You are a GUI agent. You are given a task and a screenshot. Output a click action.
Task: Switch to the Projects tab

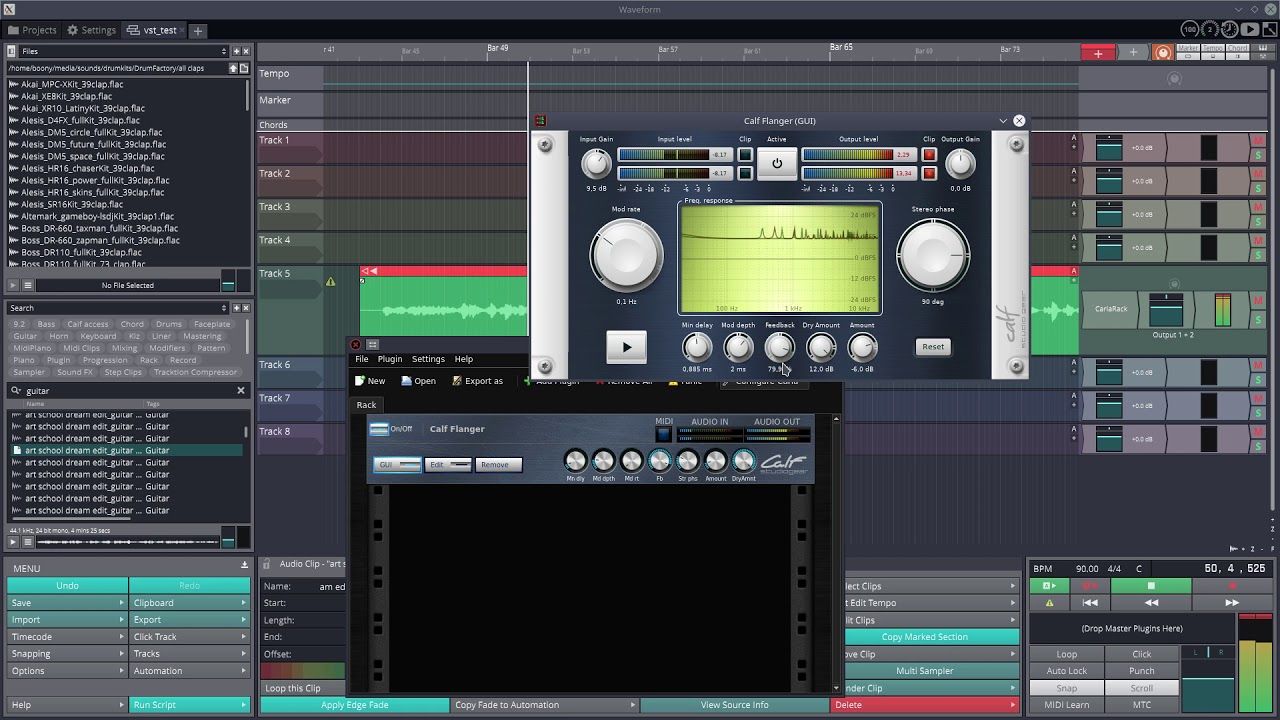click(x=32, y=30)
